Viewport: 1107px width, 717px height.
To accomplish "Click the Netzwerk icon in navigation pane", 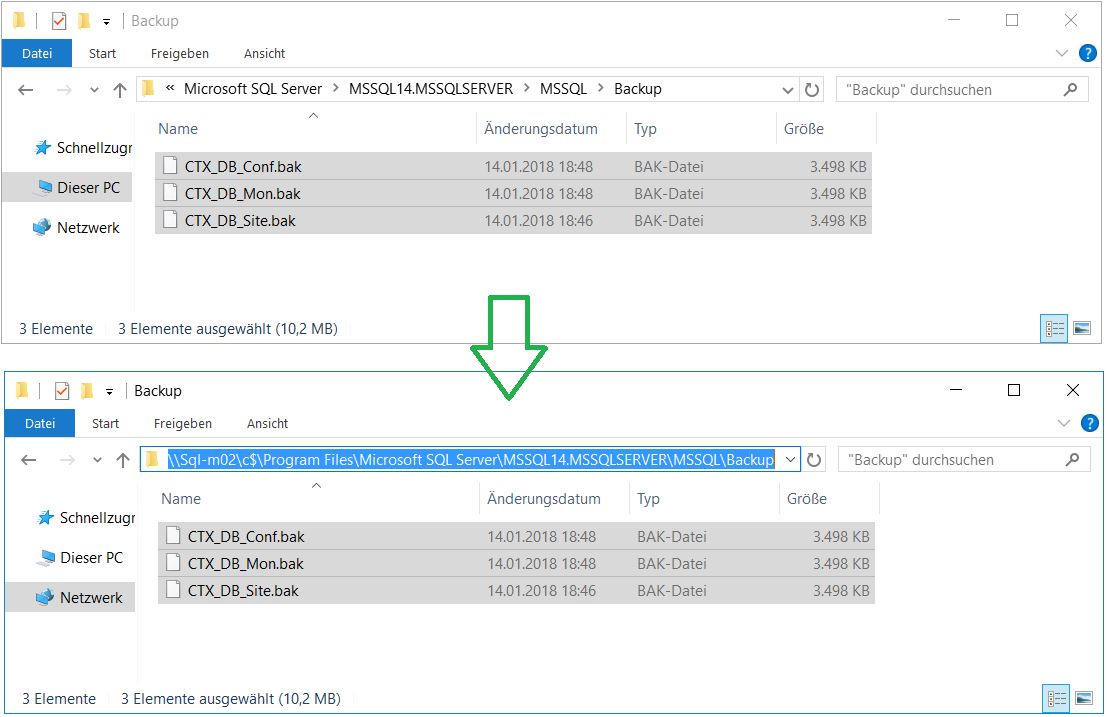I will pyautogui.click(x=41, y=227).
